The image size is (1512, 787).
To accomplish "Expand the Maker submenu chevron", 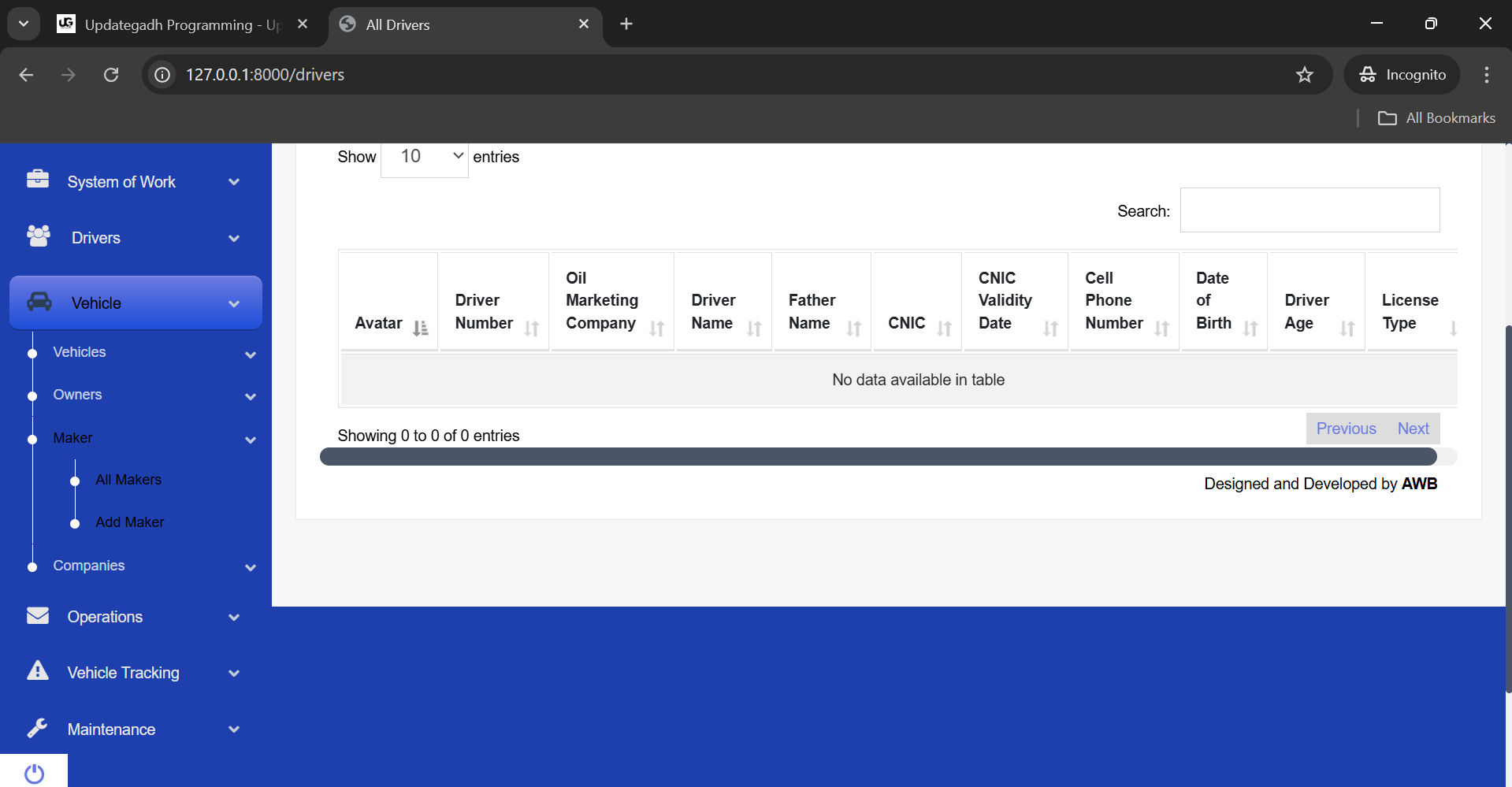I will click(x=251, y=440).
